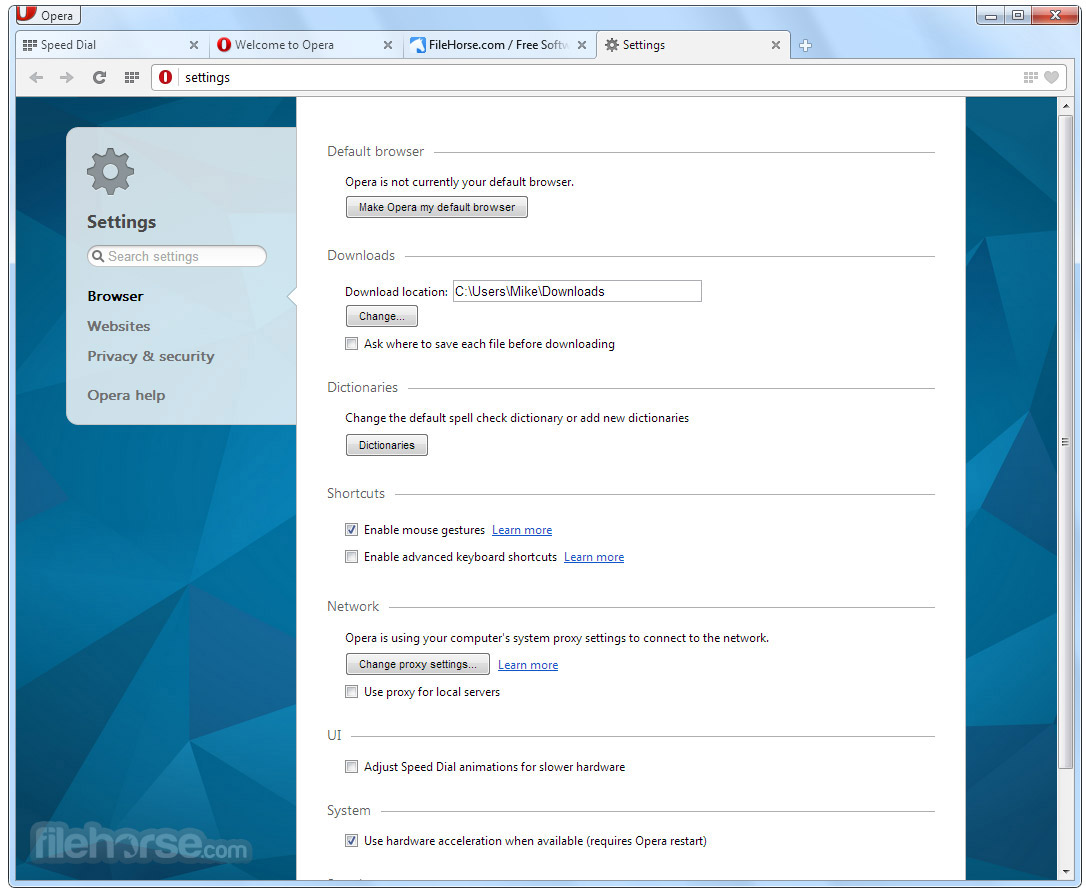Image resolution: width=1086 pixels, height=894 pixels.
Task: Open Privacy & security settings
Action: [x=150, y=357]
